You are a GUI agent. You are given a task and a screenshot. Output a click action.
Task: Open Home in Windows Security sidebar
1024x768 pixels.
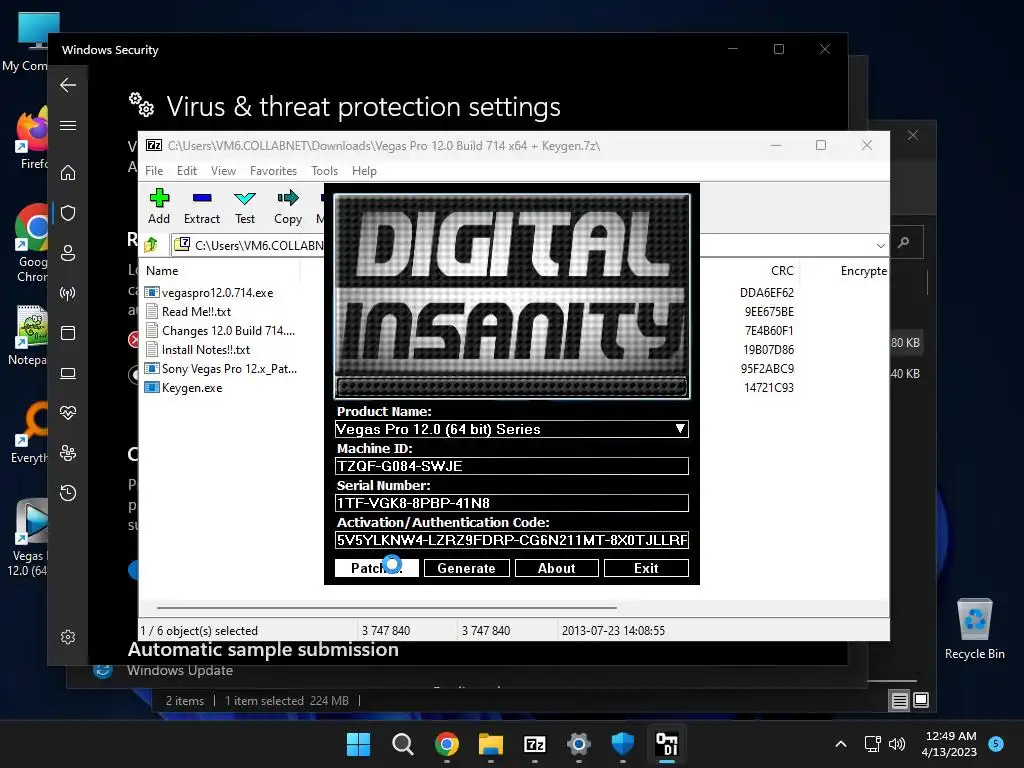coord(68,173)
